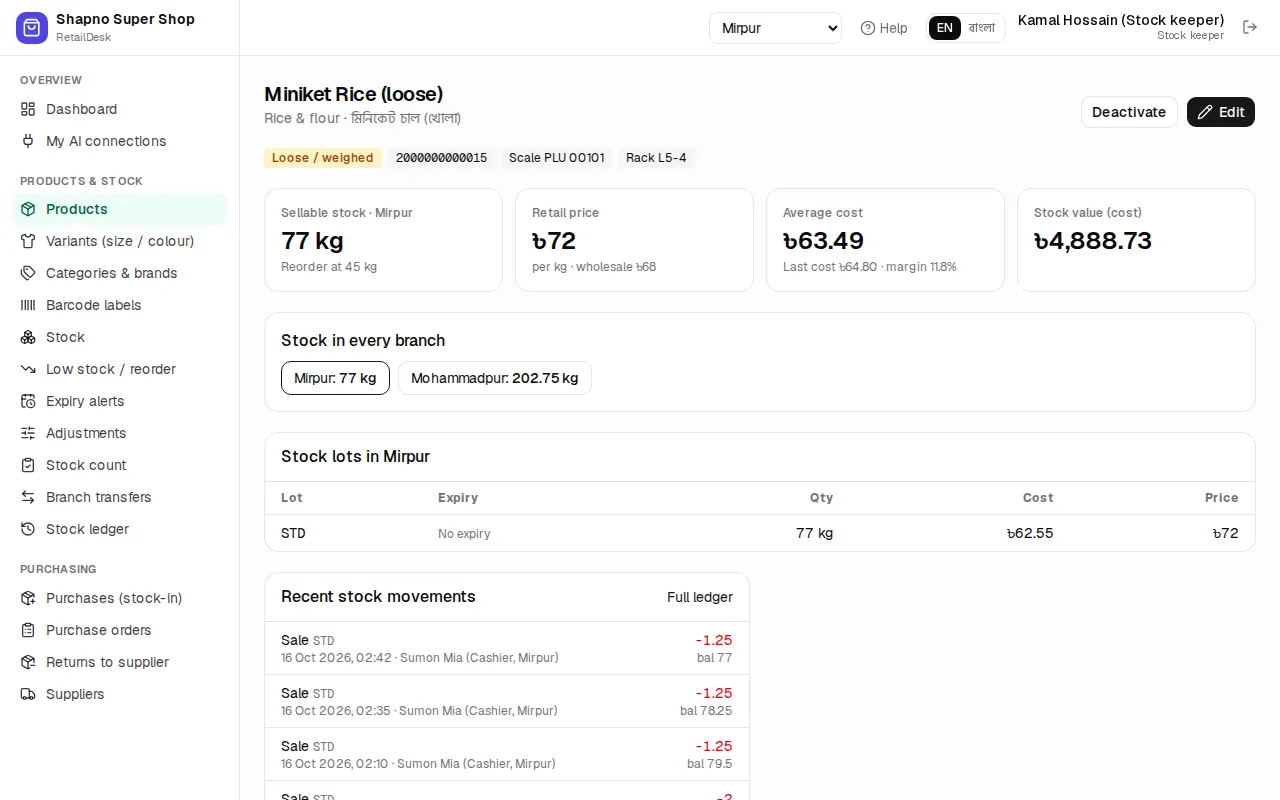Viewport: 1280px width, 800px height.
Task: Click the barcode icon for Barcode labels
Action: point(28,305)
